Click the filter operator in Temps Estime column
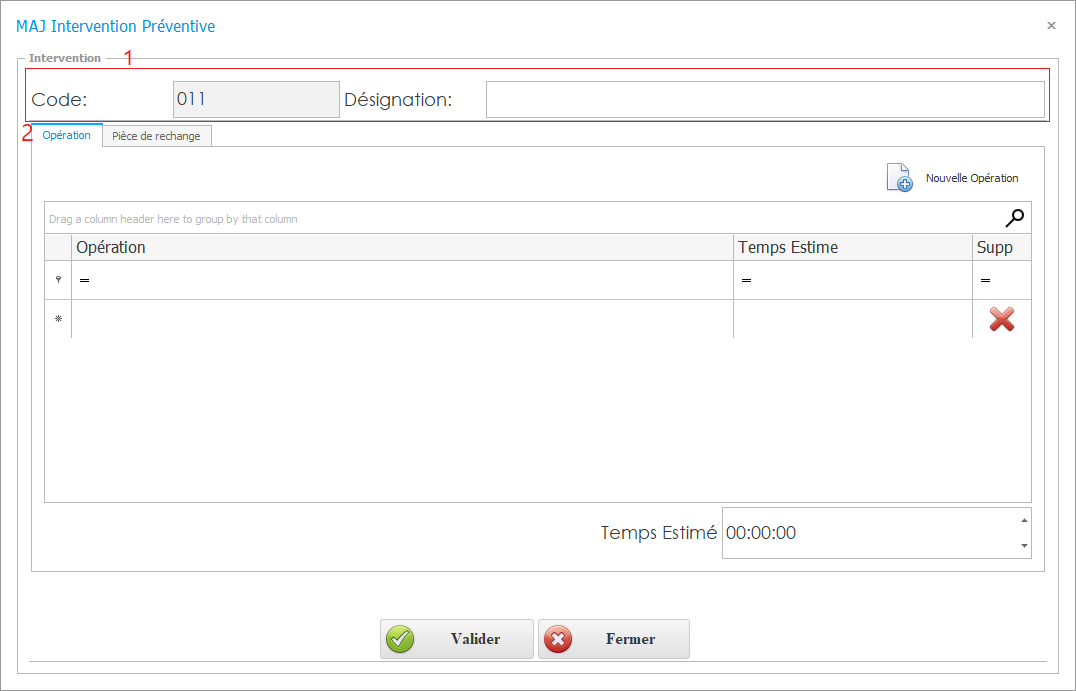 point(746,281)
